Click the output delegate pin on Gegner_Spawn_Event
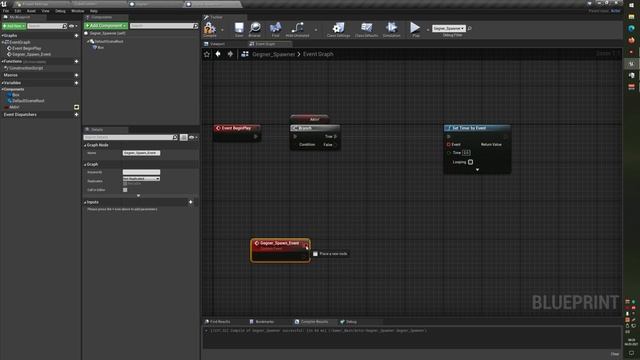 pos(306,246)
